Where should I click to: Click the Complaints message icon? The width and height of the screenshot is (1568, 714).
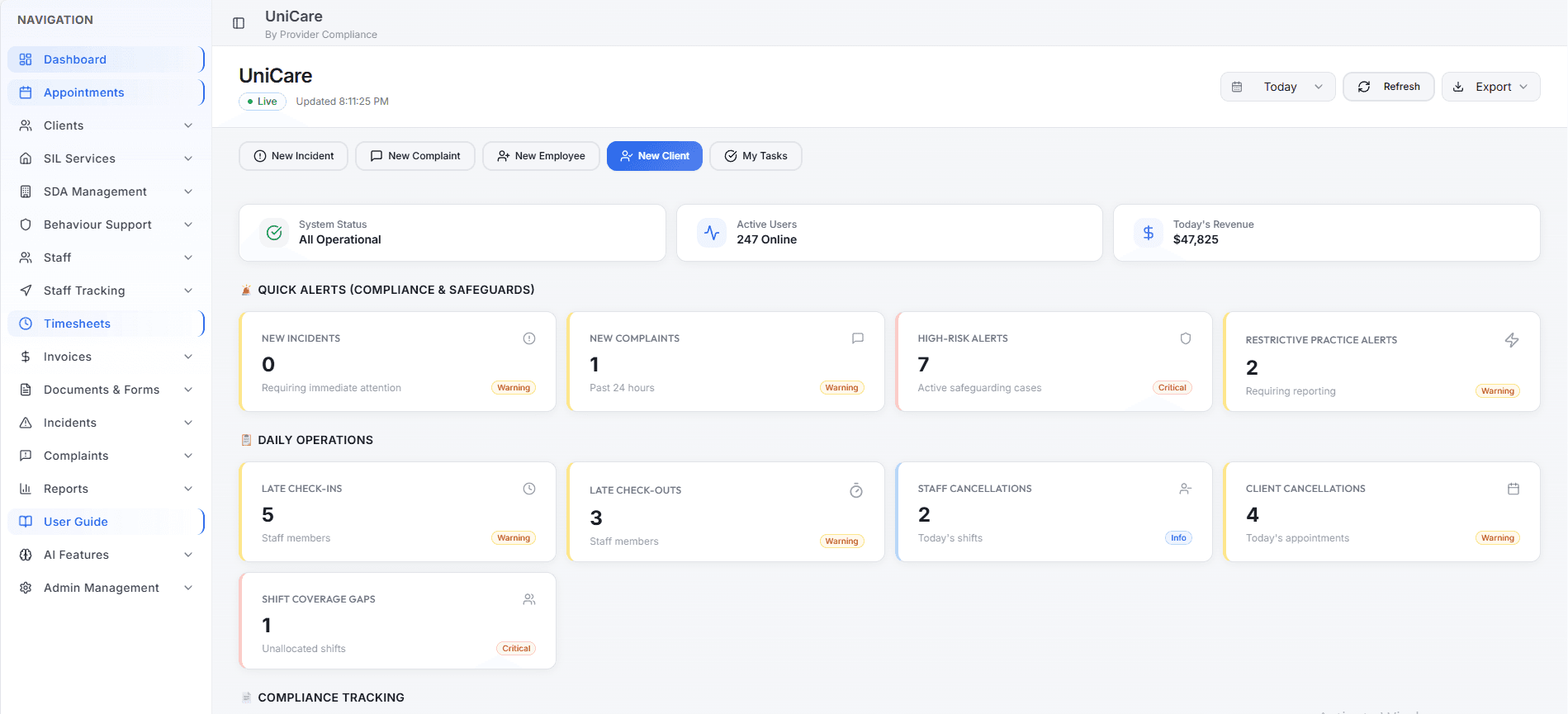point(26,456)
